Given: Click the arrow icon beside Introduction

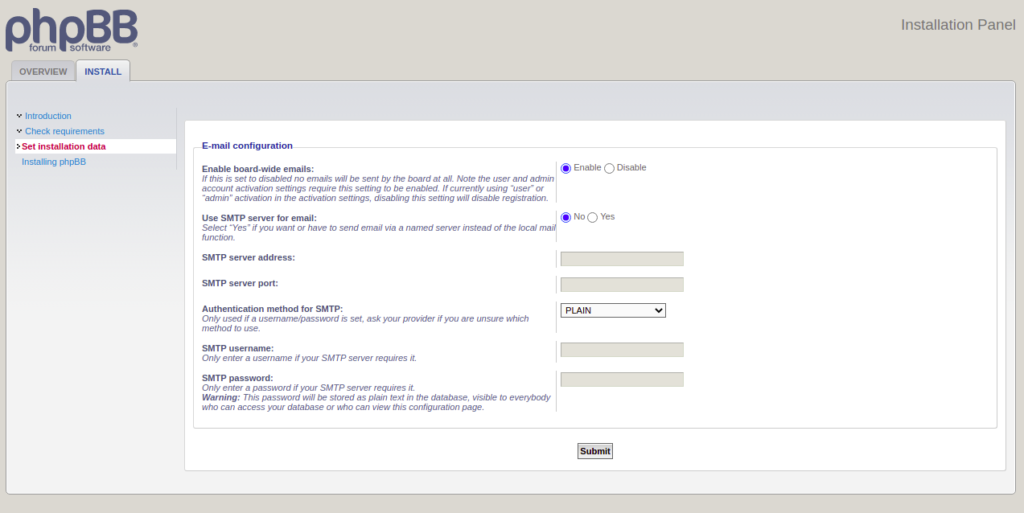Looking at the screenshot, I should [19, 116].
